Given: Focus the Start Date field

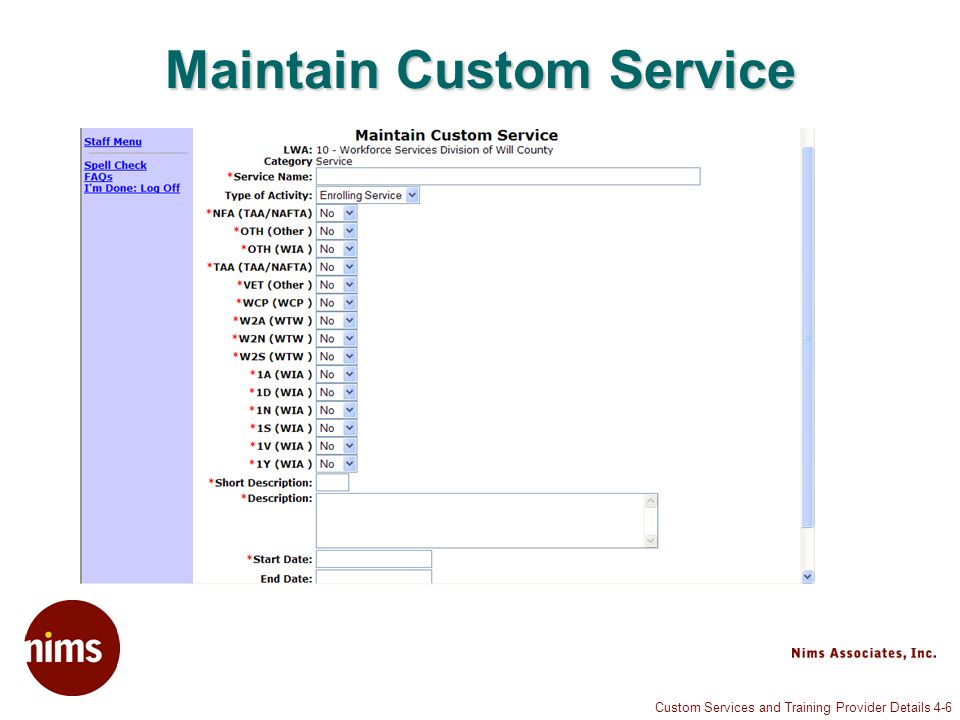Looking at the screenshot, I should [373, 559].
